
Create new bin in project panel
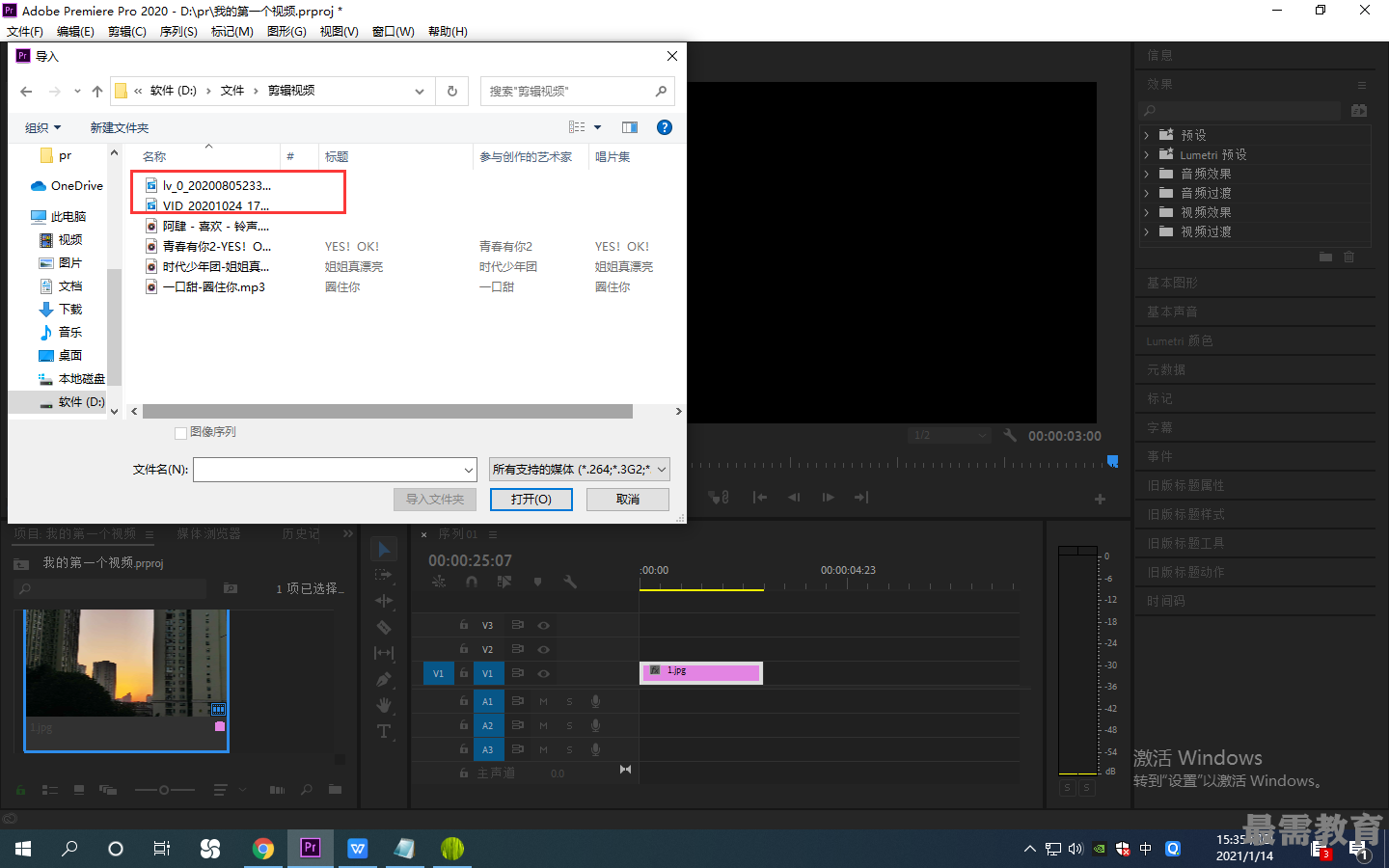pos(335,790)
